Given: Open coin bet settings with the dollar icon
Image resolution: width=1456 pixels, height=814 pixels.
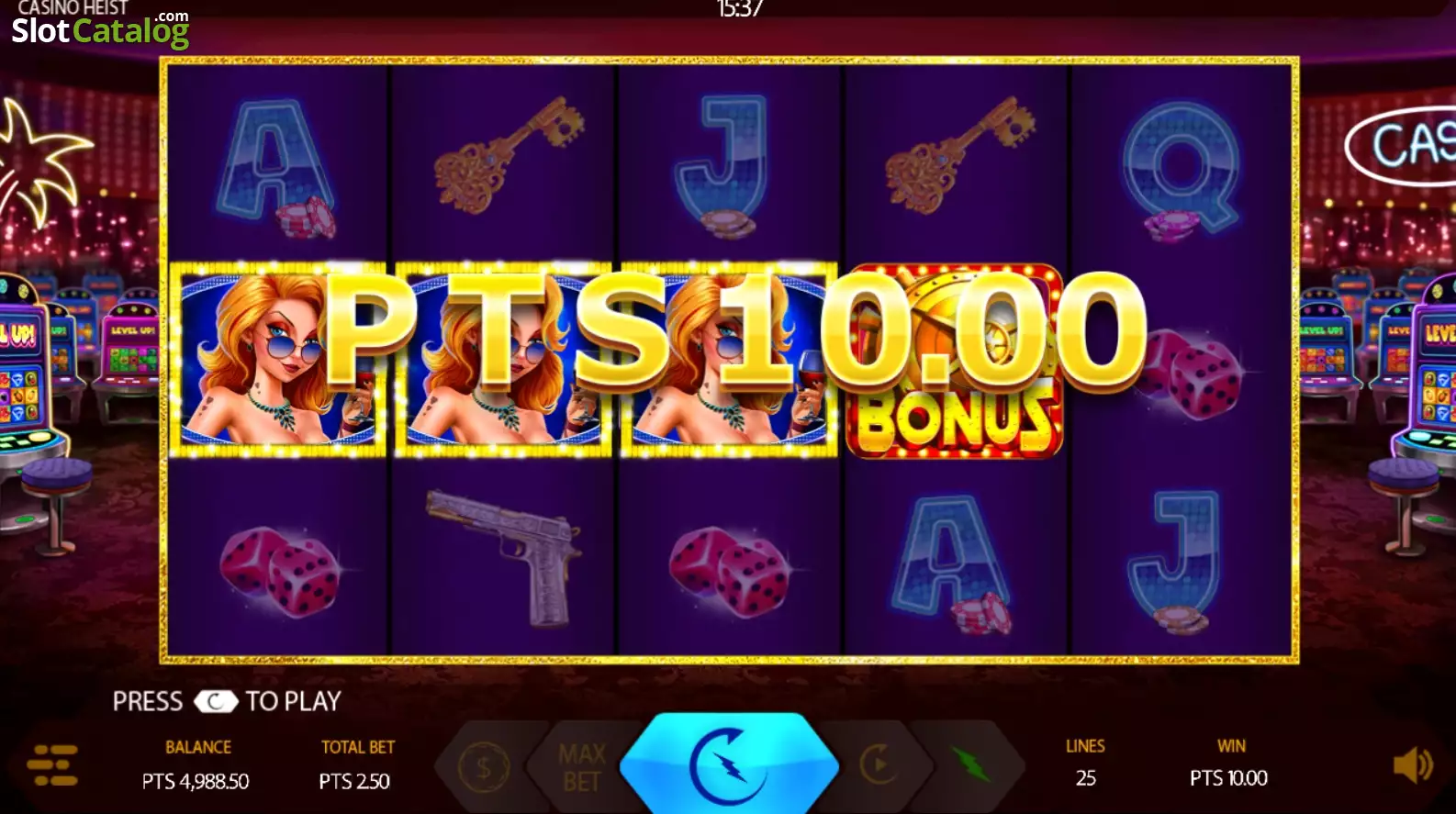Looking at the screenshot, I should click(484, 766).
